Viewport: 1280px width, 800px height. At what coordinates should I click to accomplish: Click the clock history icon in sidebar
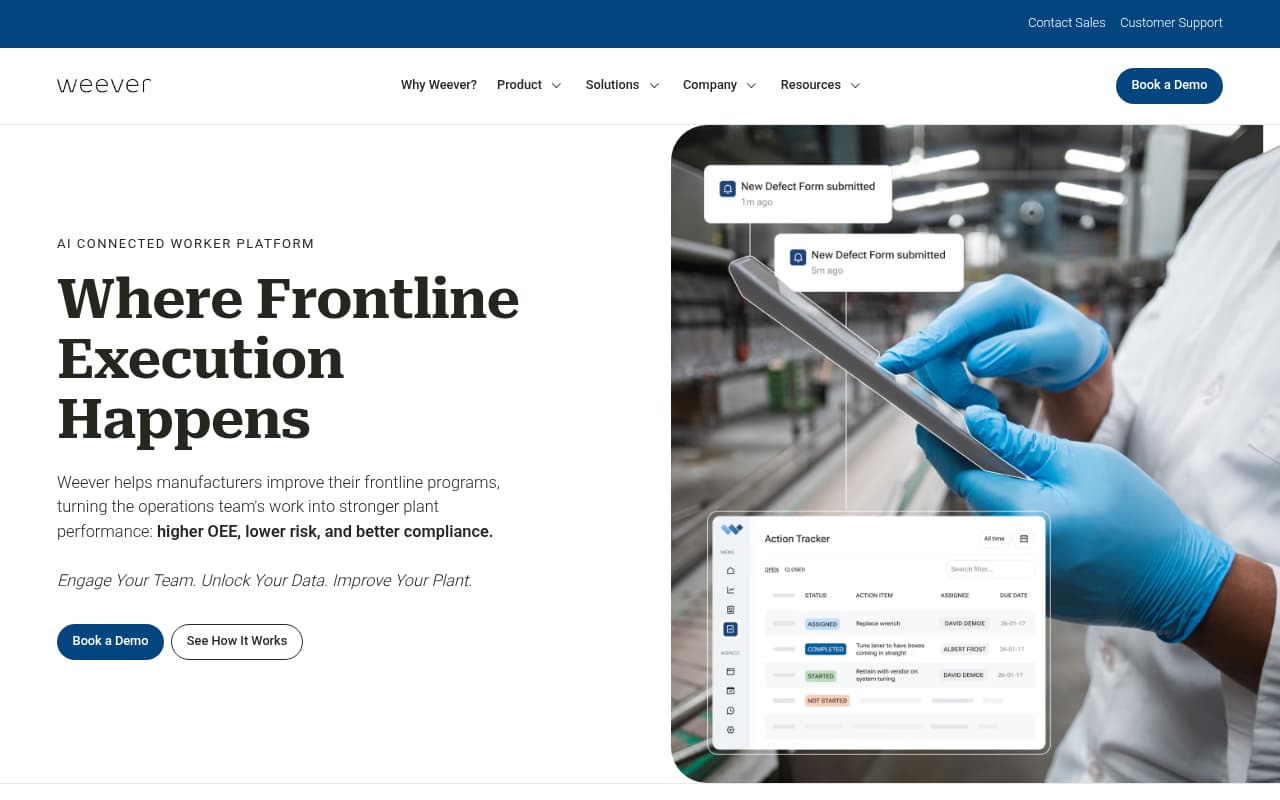(730, 710)
